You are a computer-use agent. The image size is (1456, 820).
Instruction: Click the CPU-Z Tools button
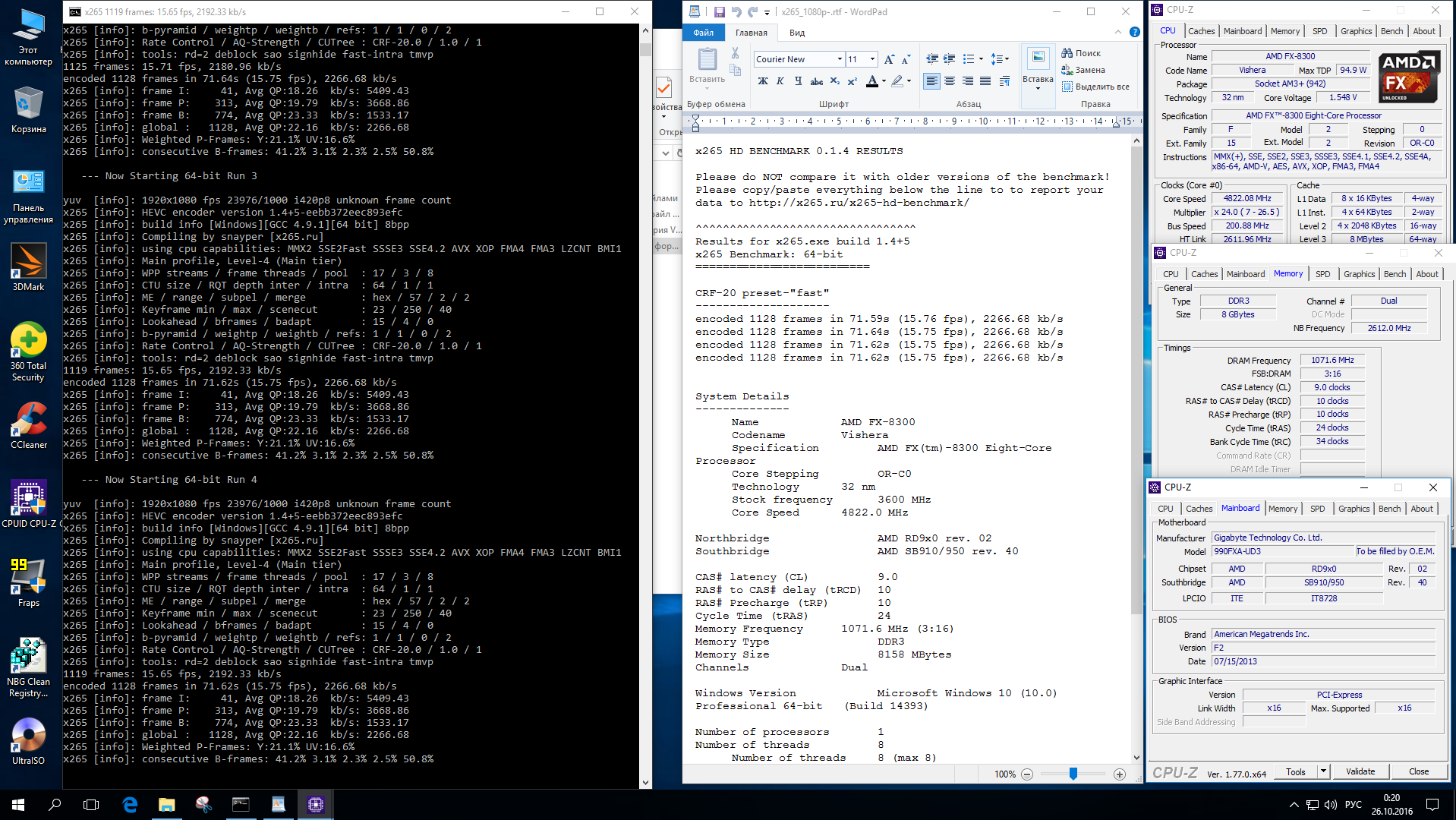(x=1296, y=771)
